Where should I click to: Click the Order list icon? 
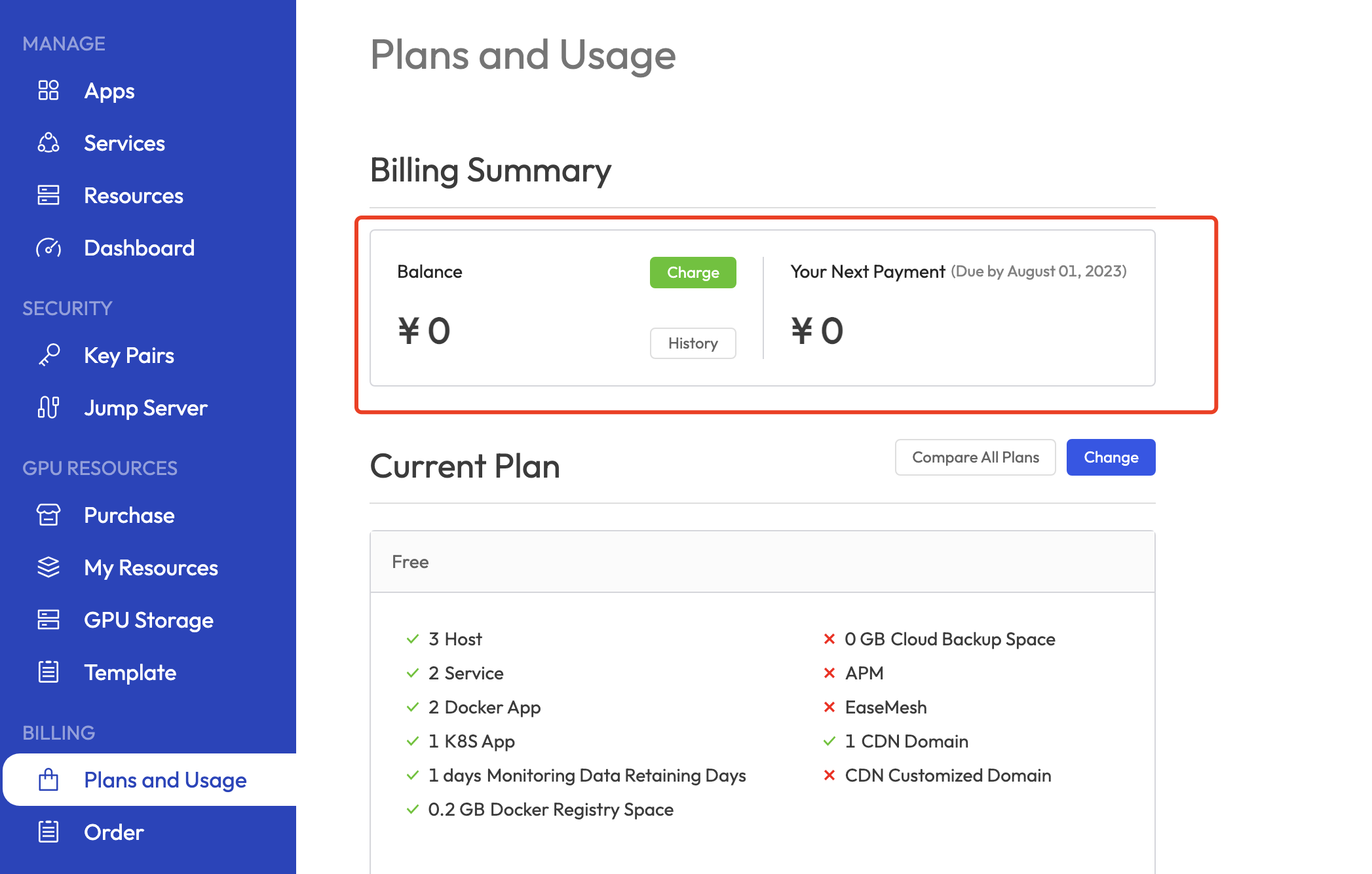tap(48, 832)
